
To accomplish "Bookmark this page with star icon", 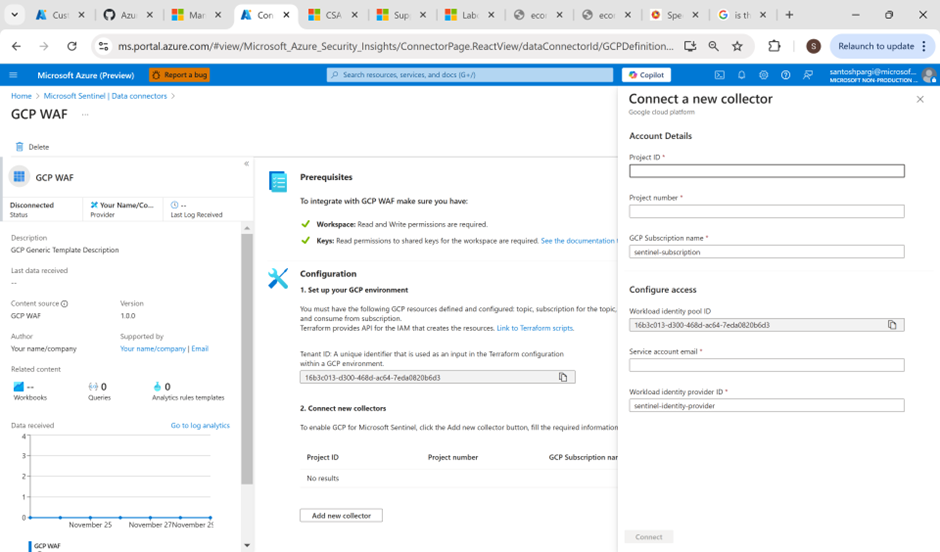I will click(737, 46).
